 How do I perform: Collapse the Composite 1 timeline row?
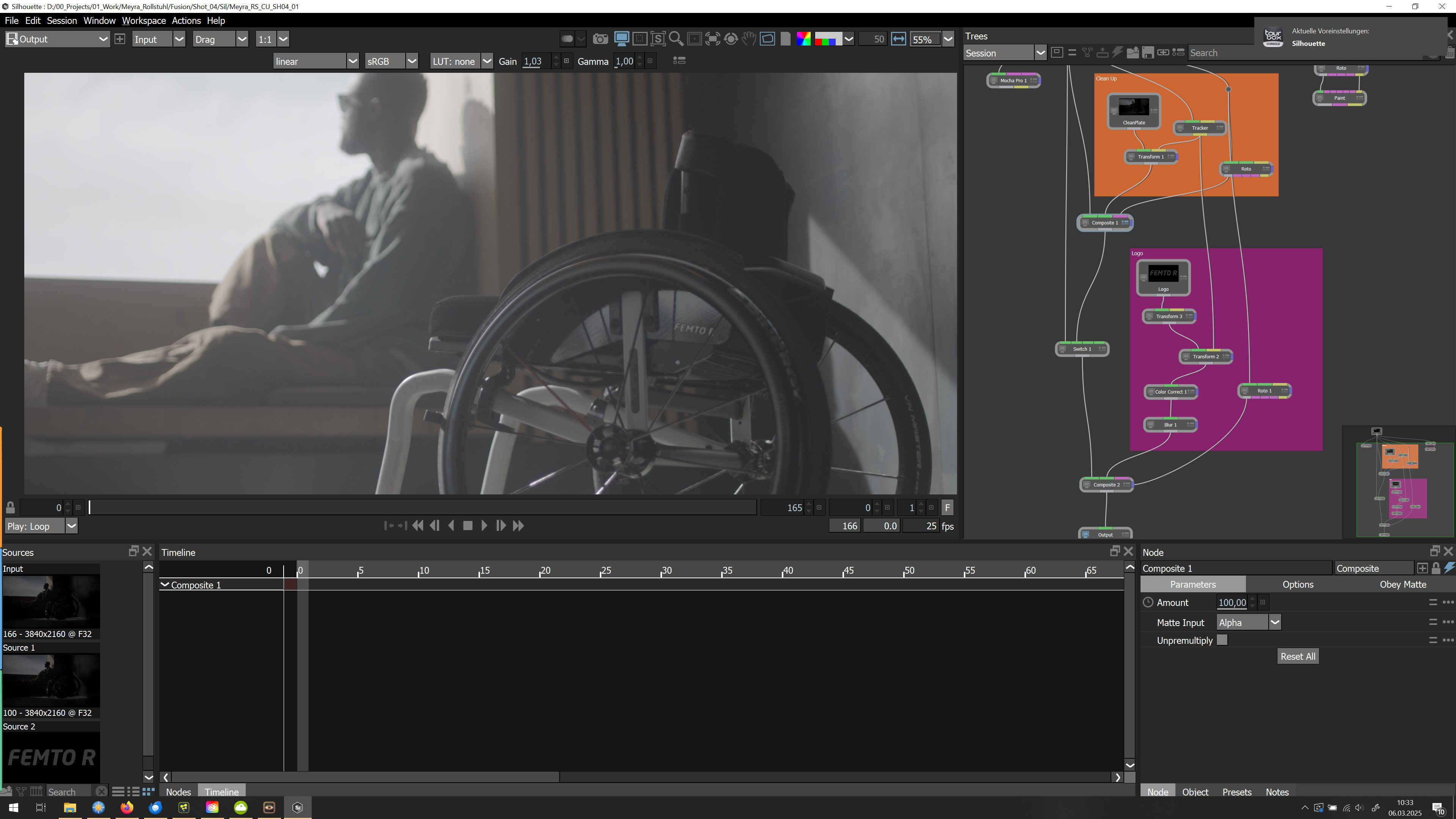(165, 584)
